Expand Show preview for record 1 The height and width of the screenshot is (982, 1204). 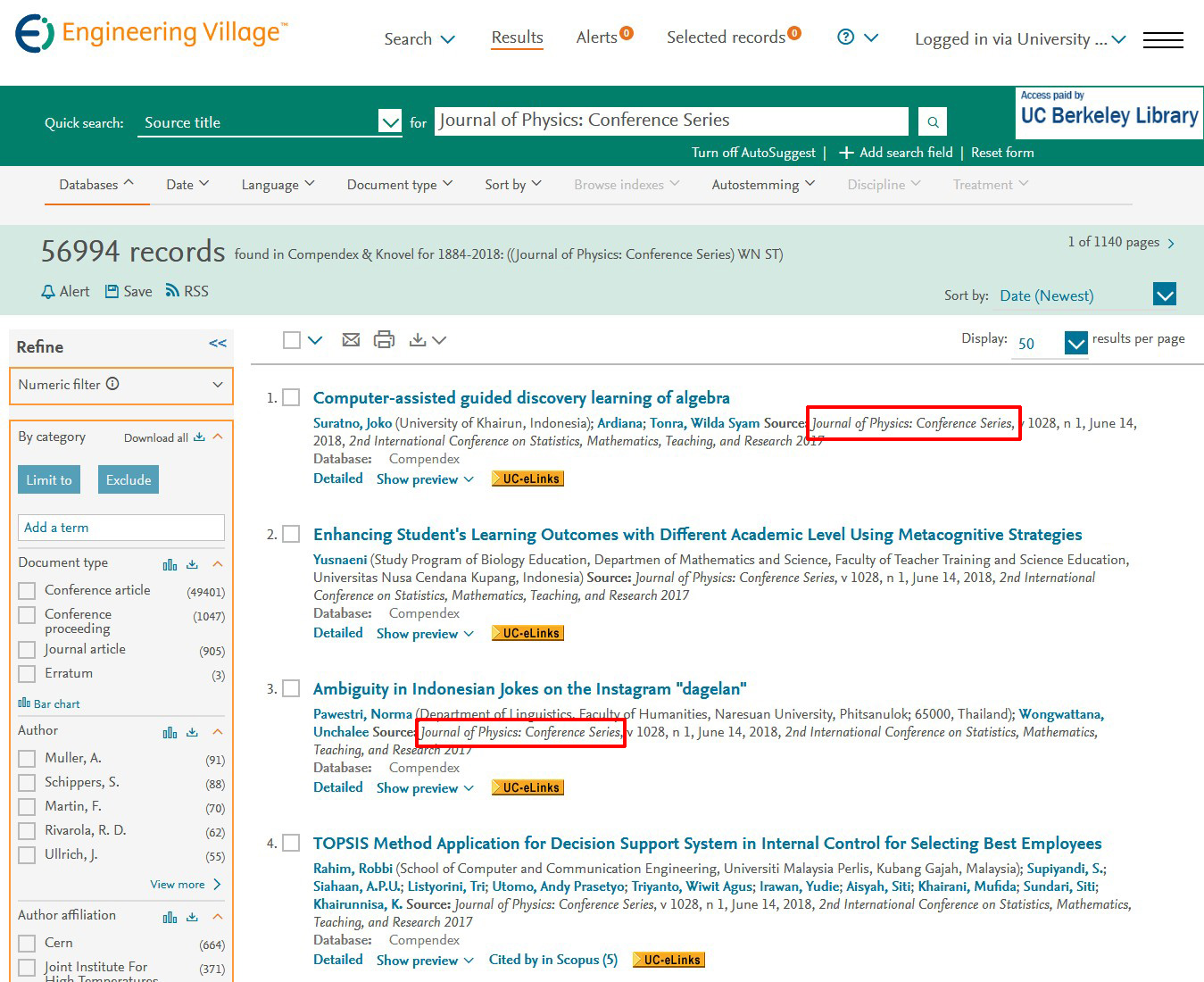[x=425, y=479]
